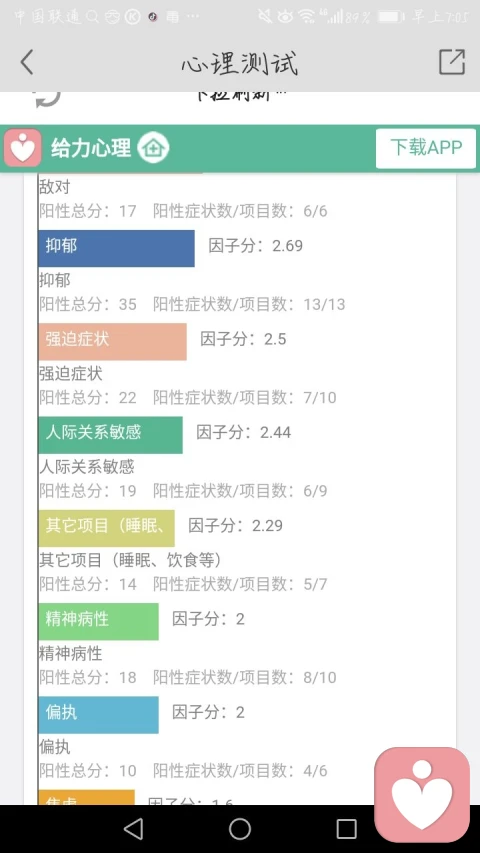Tap the 给力心理 brand title text
This screenshot has width=480, height=853.
coord(91,148)
